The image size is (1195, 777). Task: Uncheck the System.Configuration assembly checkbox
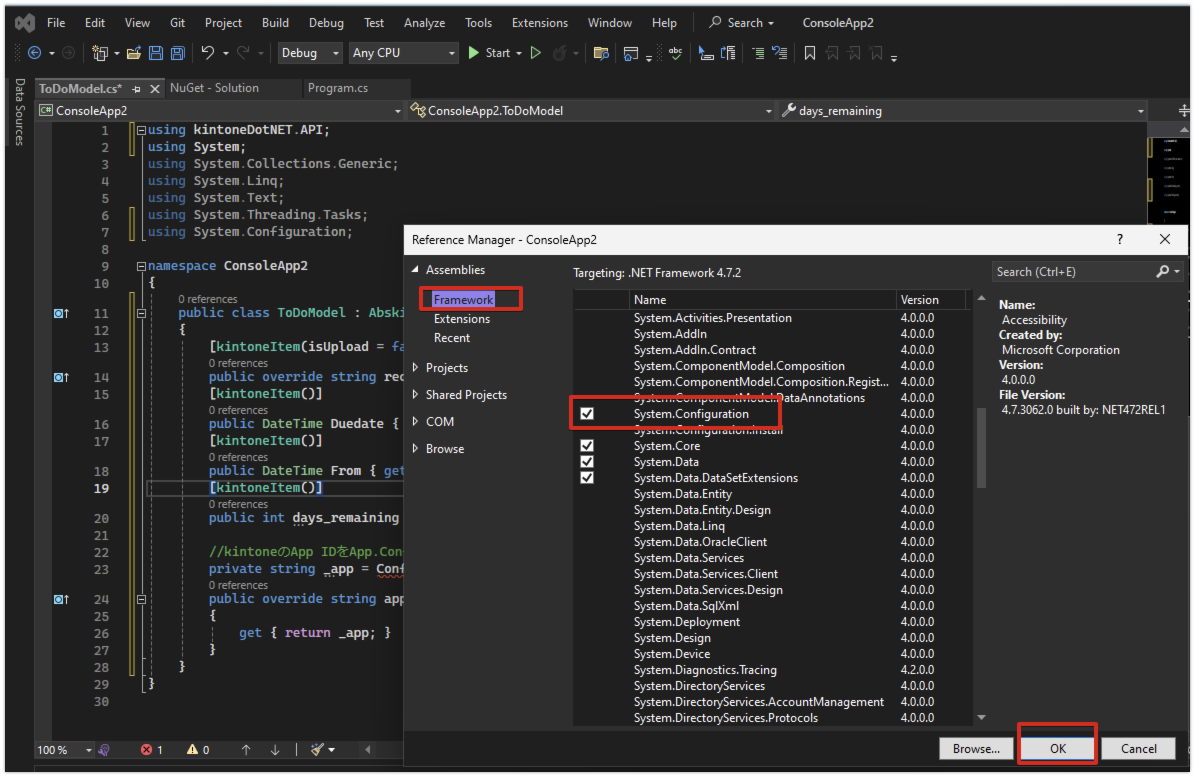click(587, 414)
